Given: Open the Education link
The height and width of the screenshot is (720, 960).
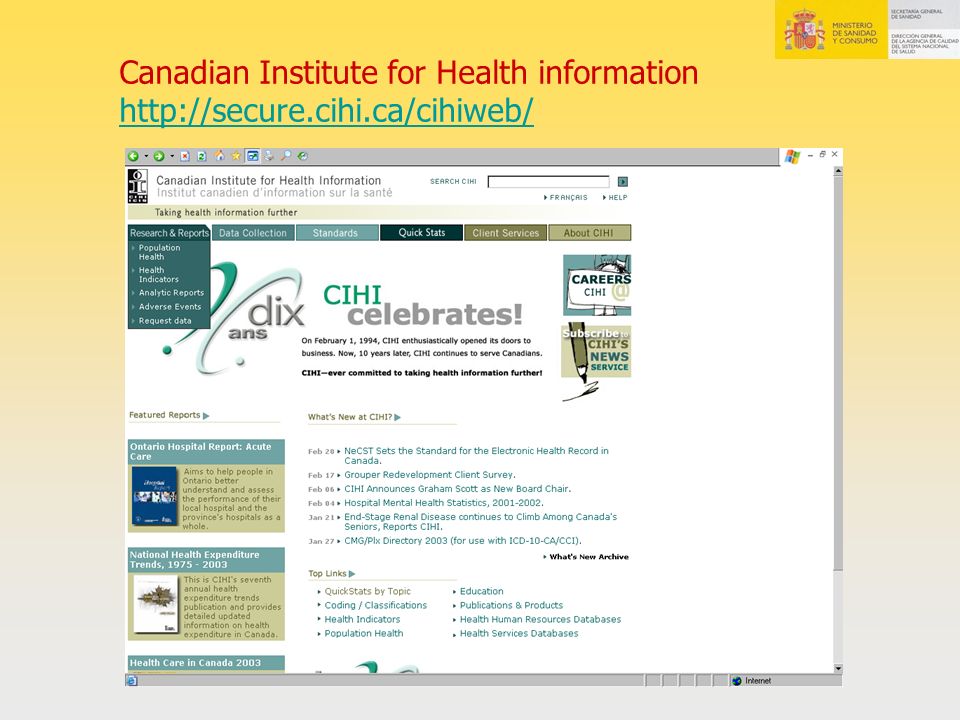Looking at the screenshot, I should (x=482, y=591).
